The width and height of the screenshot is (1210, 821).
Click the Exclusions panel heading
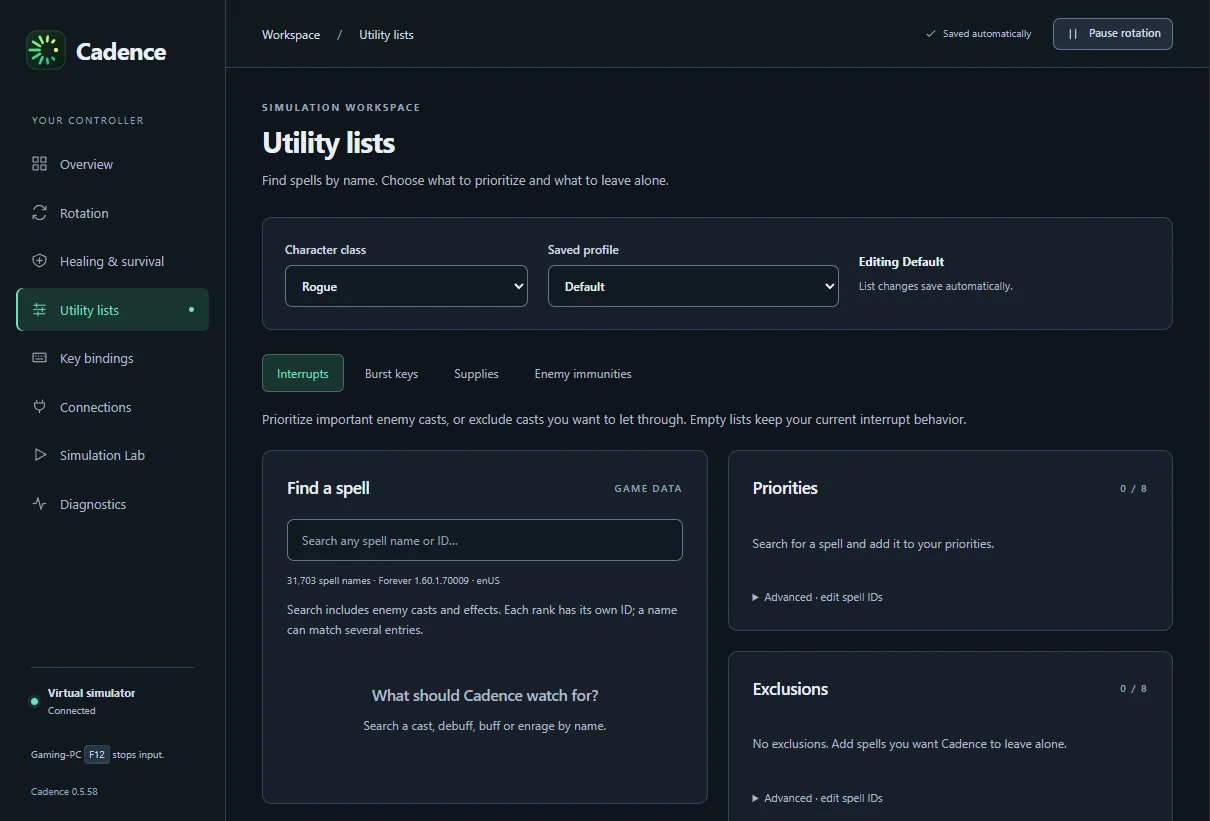790,689
